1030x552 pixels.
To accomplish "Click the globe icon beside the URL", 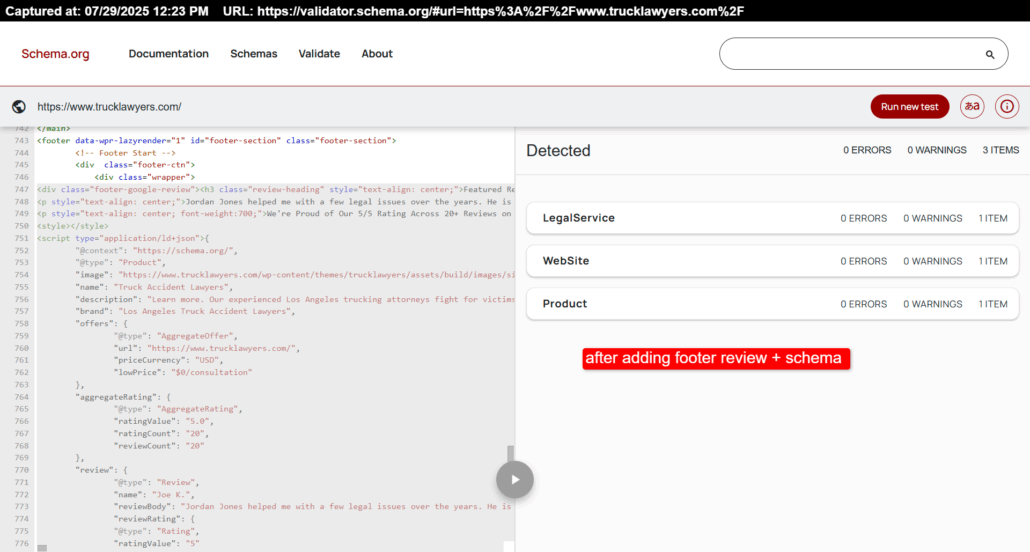I will 19,106.
